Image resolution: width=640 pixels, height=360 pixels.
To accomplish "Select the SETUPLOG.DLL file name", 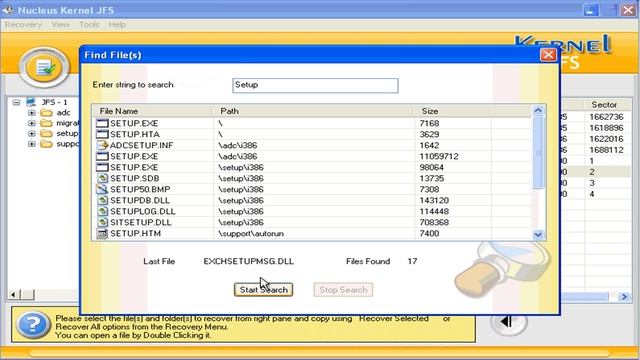I will (x=142, y=211).
